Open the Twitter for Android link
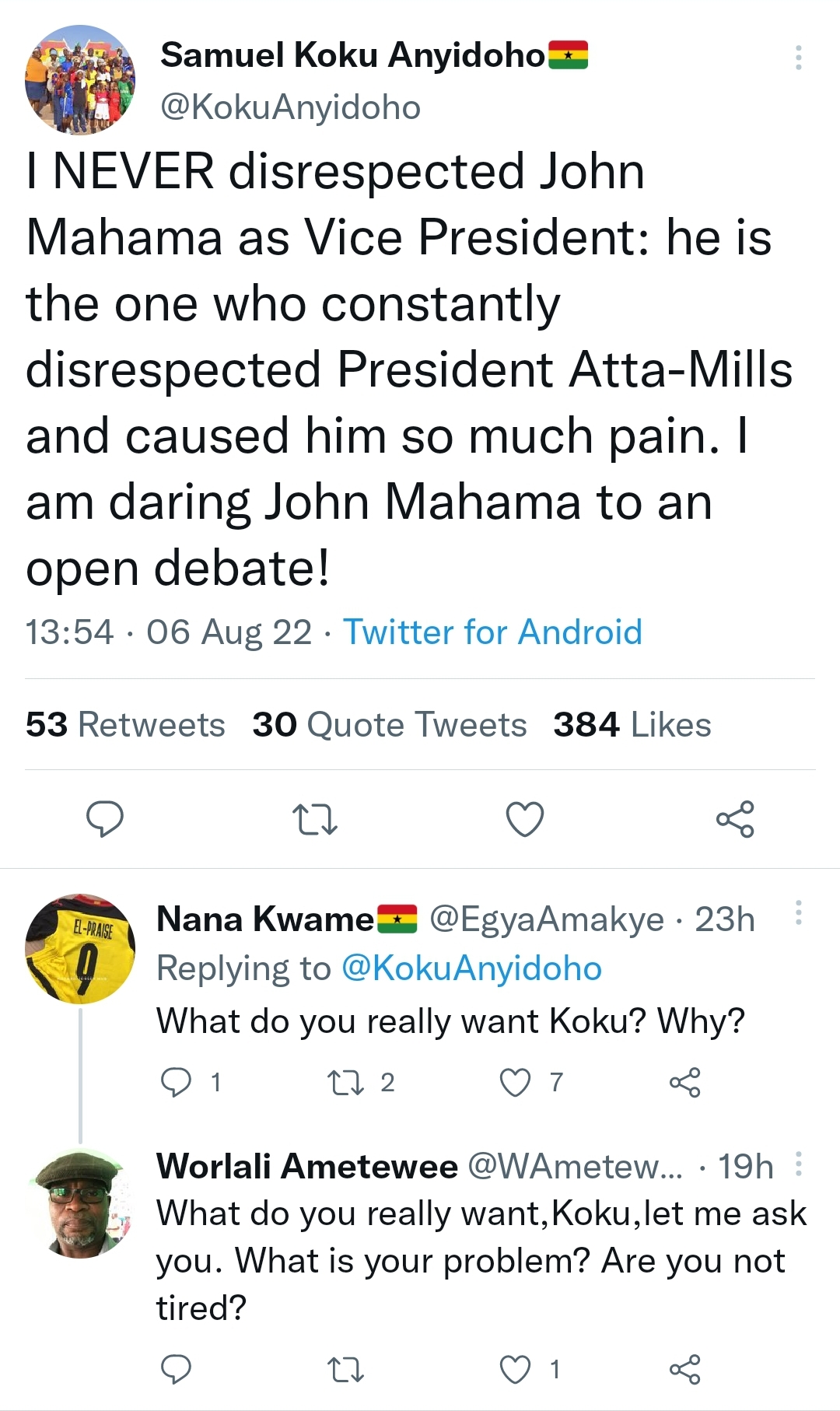The image size is (840, 1411). pos(492,632)
